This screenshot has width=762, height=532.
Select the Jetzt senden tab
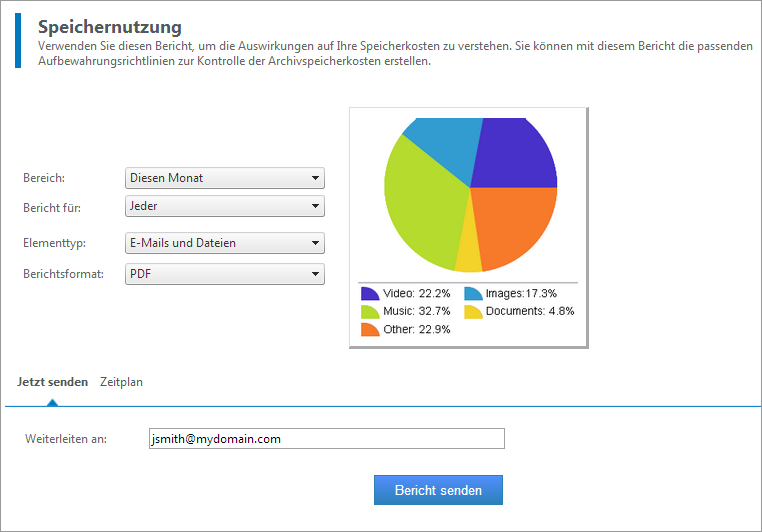(52, 382)
